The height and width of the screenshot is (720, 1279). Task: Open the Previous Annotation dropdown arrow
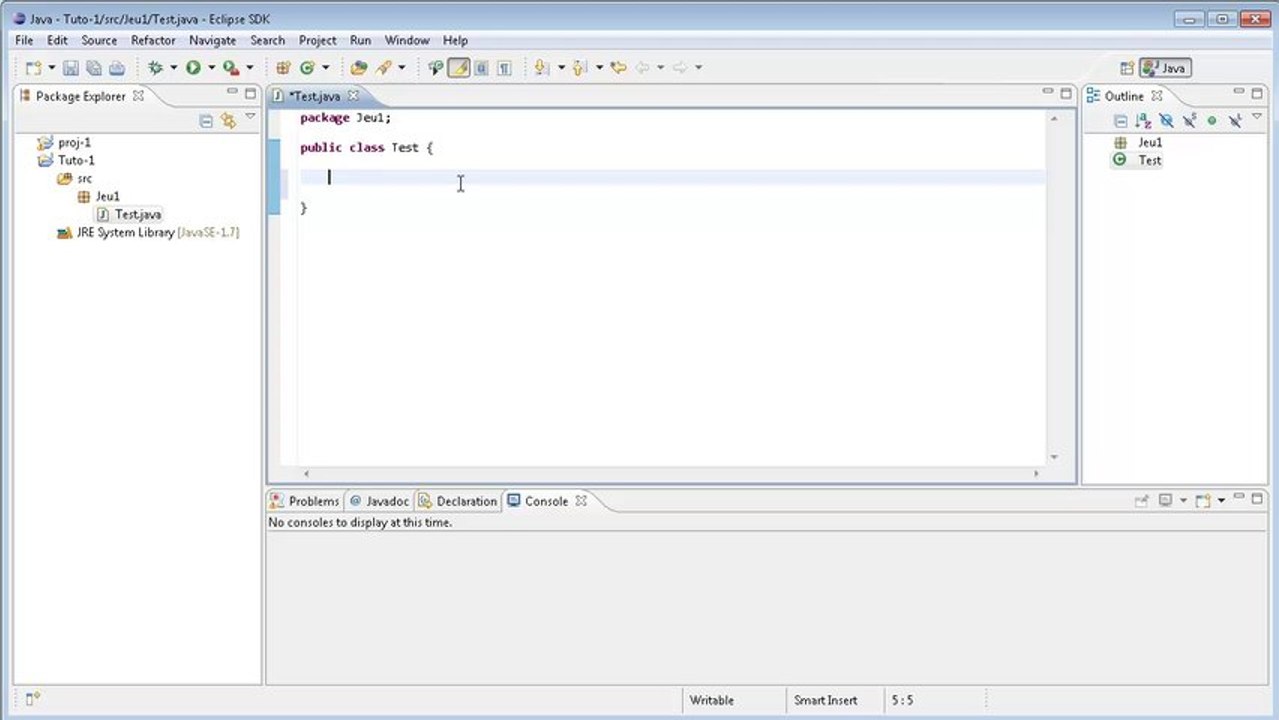[x=599, y=68]
